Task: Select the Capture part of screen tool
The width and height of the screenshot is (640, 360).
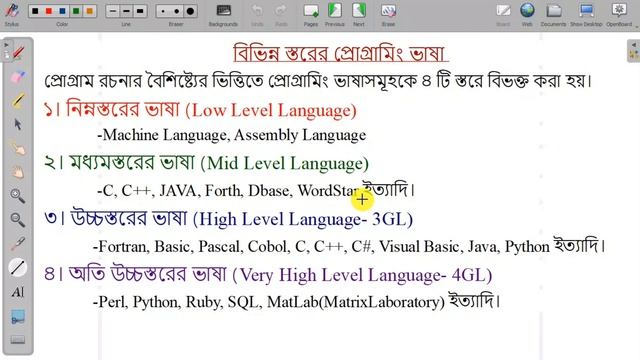Action: [x=18, y=317]
